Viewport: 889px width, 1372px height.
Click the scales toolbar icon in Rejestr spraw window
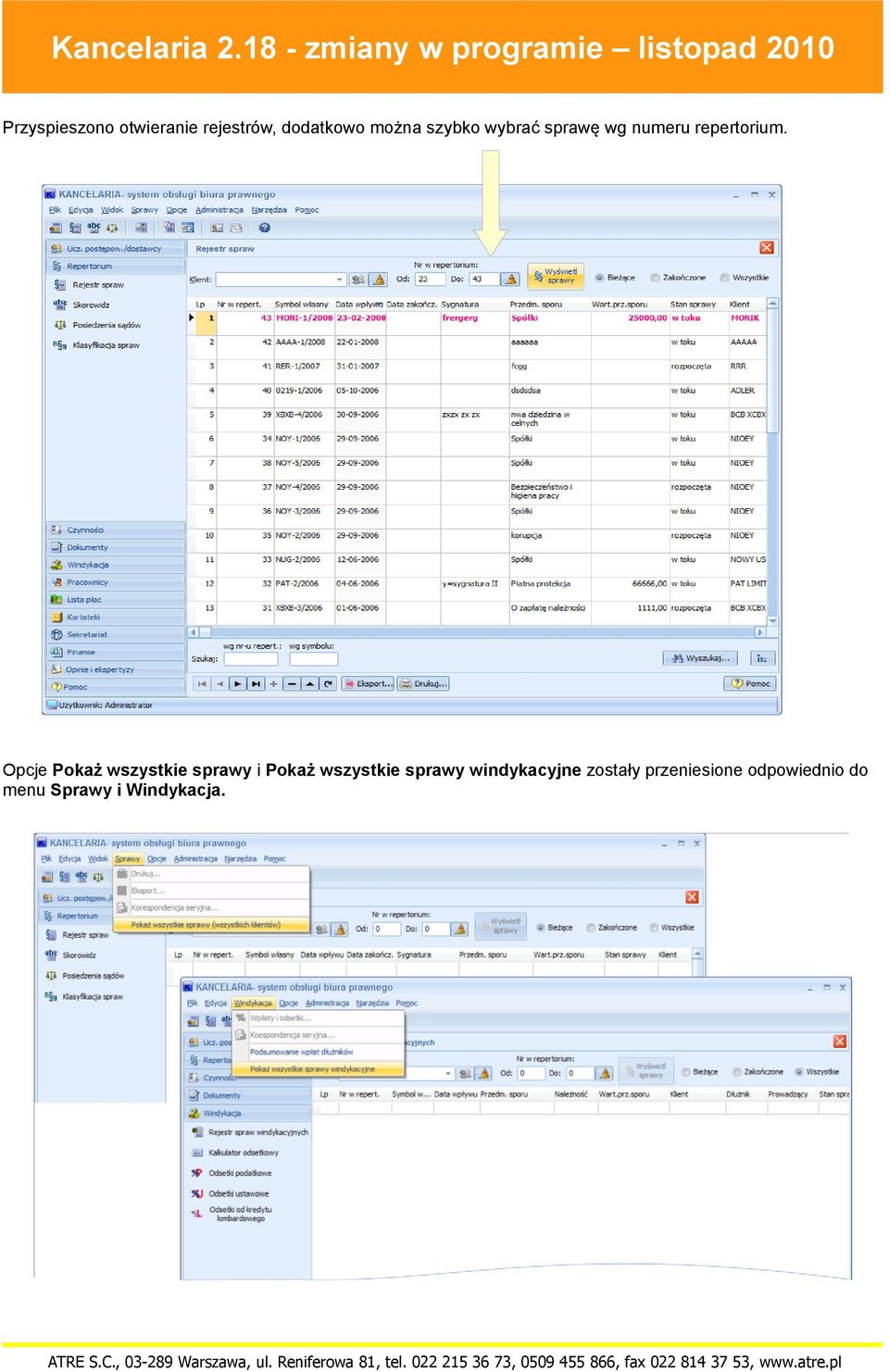click(112, 227)
